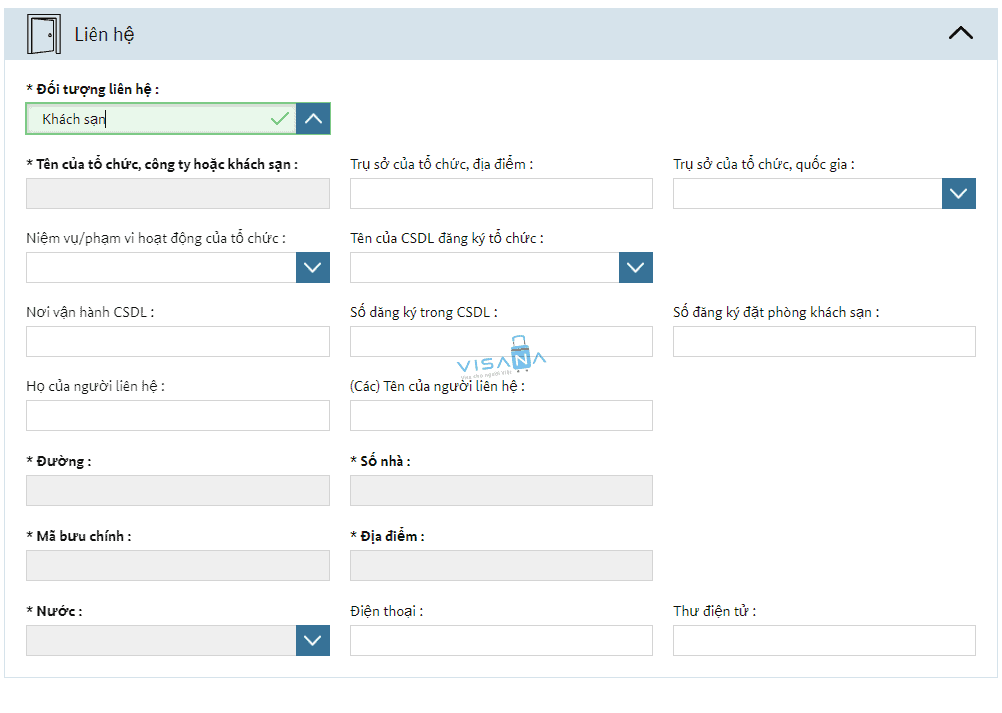
Task: Click the door icon beside Liên hệ
Action: pyautogui.click(x=43, y=34)
